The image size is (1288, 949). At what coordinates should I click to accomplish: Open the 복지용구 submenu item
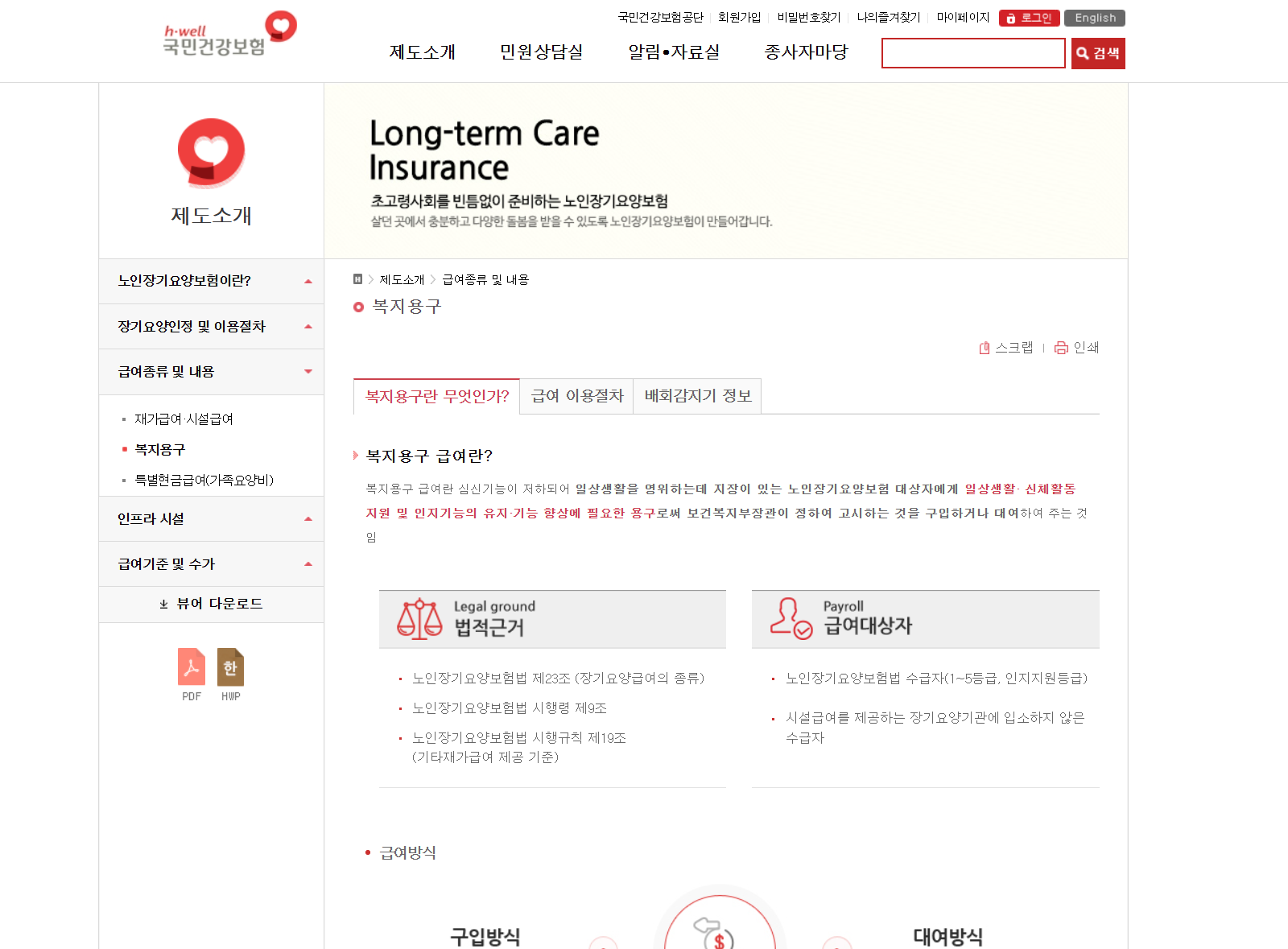(159, 450)
